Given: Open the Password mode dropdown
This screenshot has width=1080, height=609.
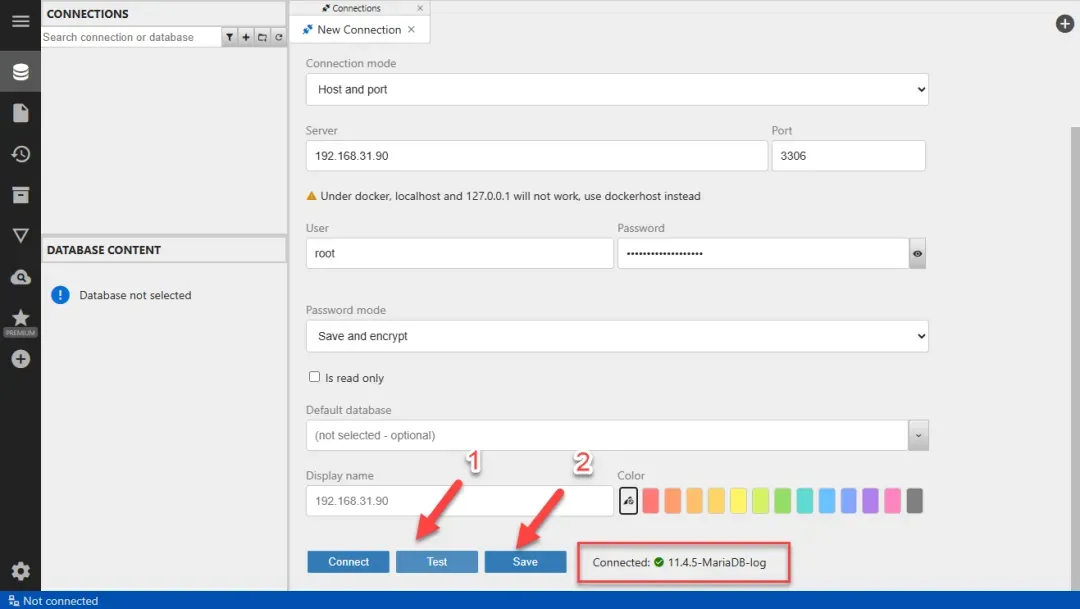Looking at the screenshot, I should (617, 336).
